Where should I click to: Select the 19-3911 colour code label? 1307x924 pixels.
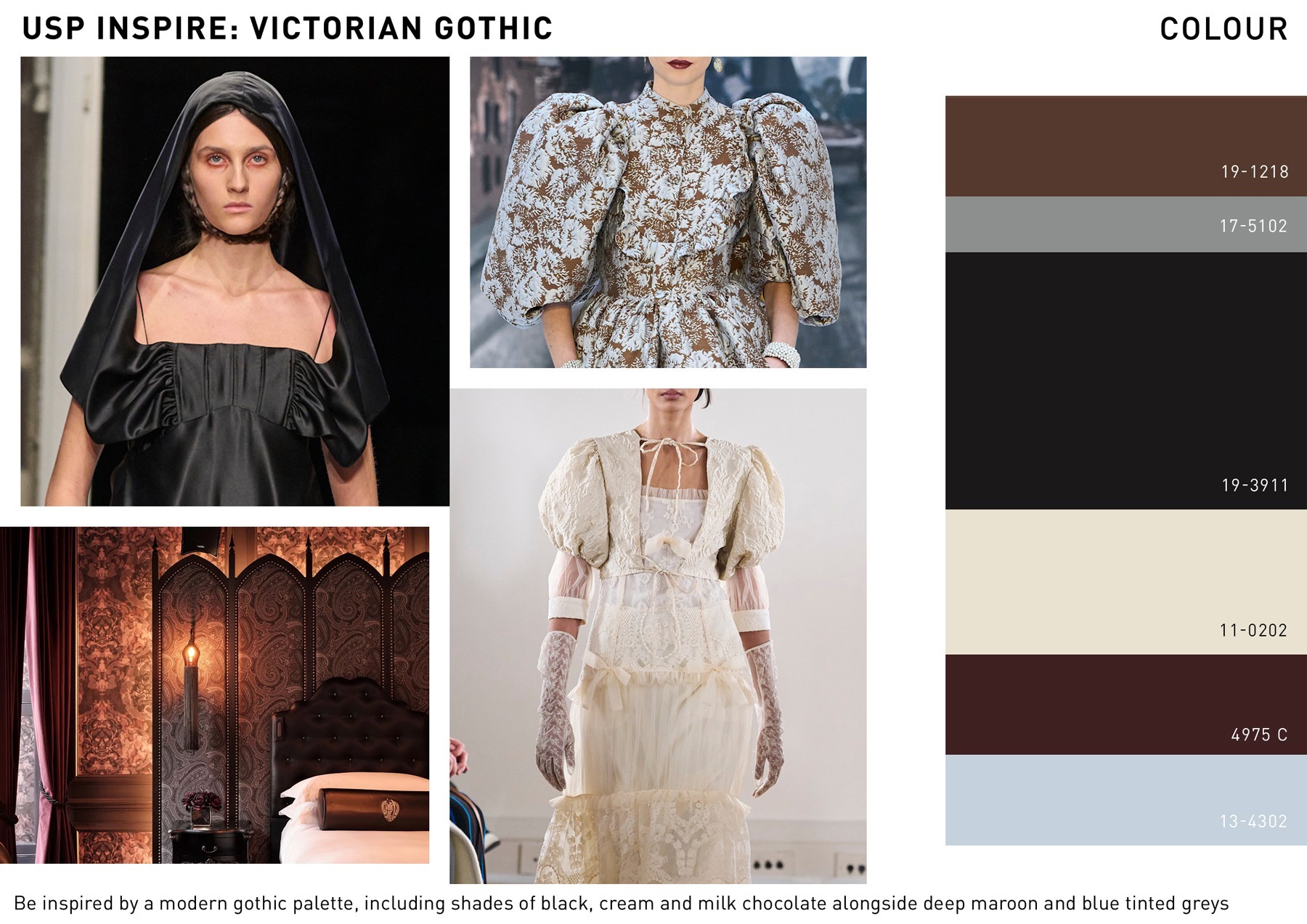(1255, 486)
